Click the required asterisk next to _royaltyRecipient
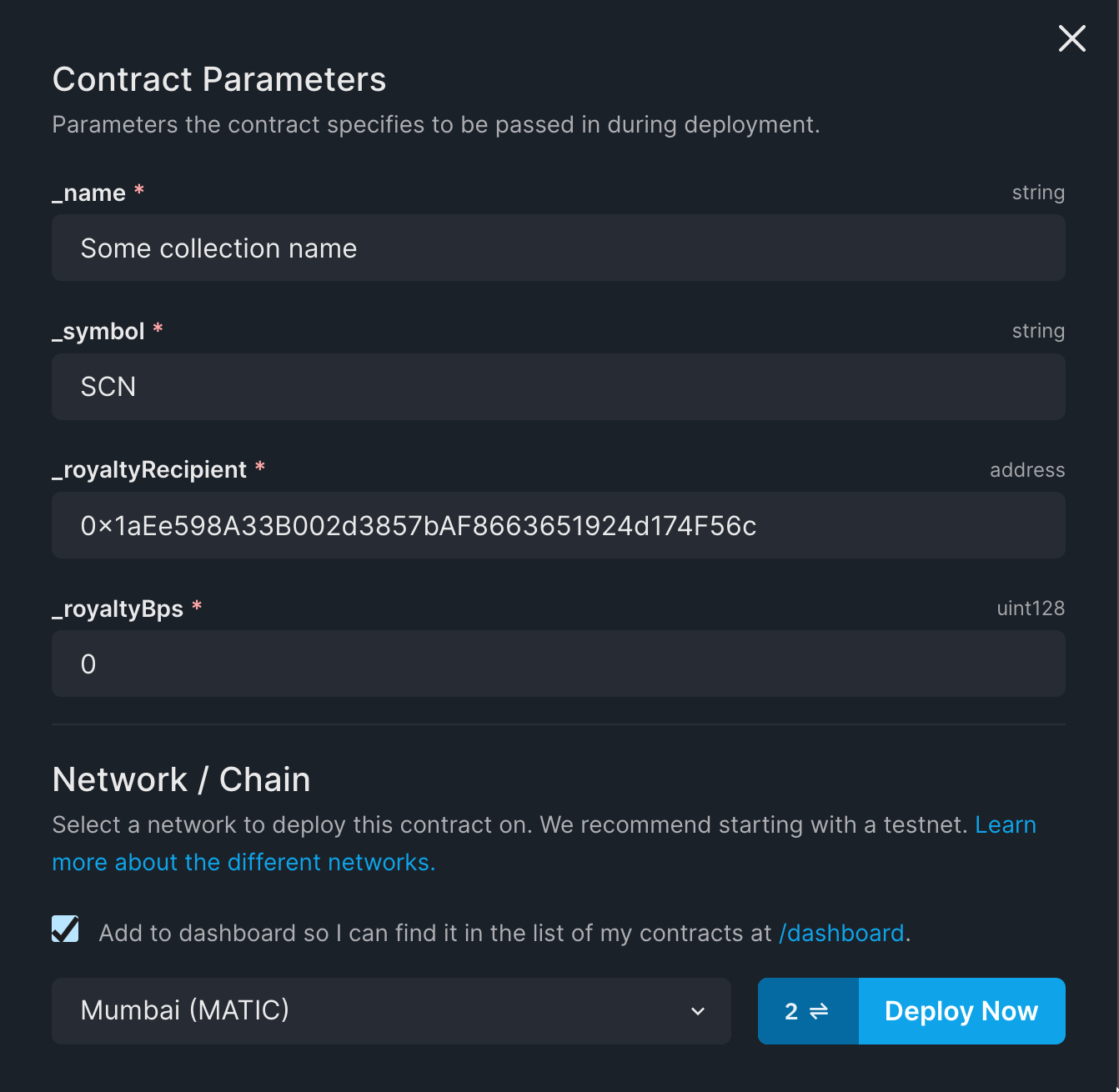Viewport: 1119px width, 1092px height. pos(260,468)
